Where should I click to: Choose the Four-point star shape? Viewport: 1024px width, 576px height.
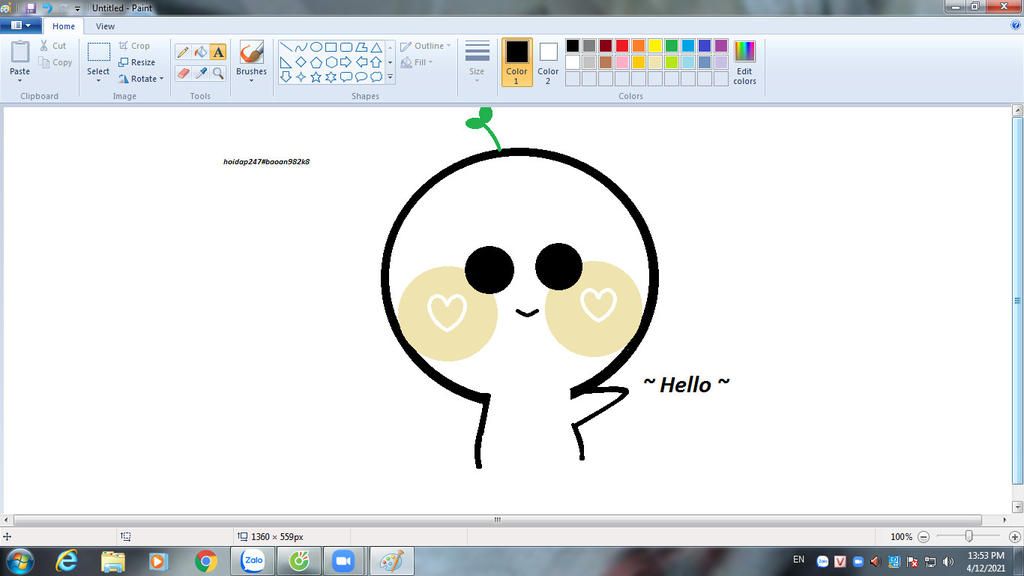(301, 77)
